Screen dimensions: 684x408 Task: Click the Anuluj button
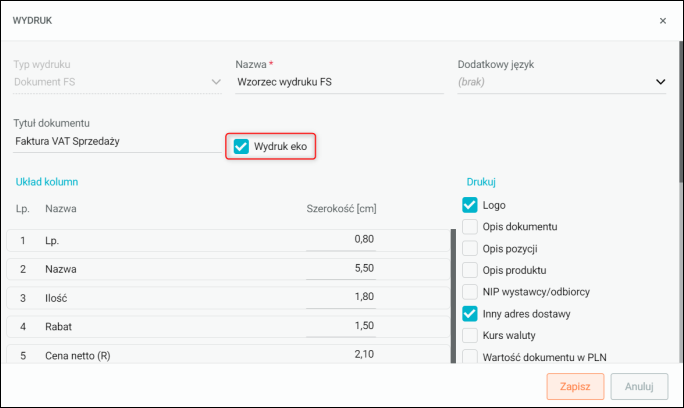639,386
